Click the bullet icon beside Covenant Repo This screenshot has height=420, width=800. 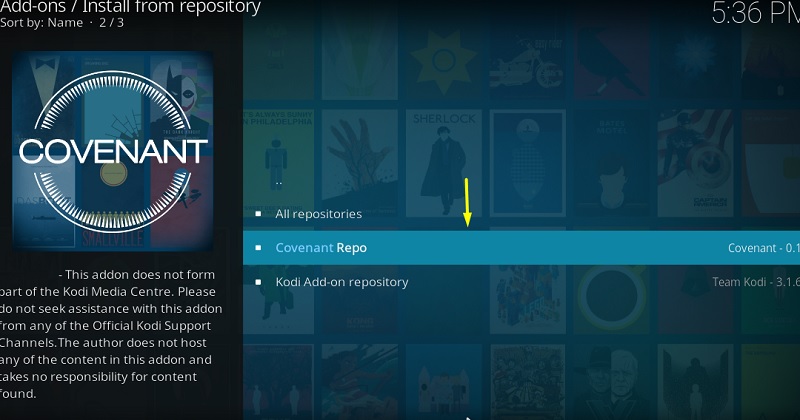pos(258,248)
